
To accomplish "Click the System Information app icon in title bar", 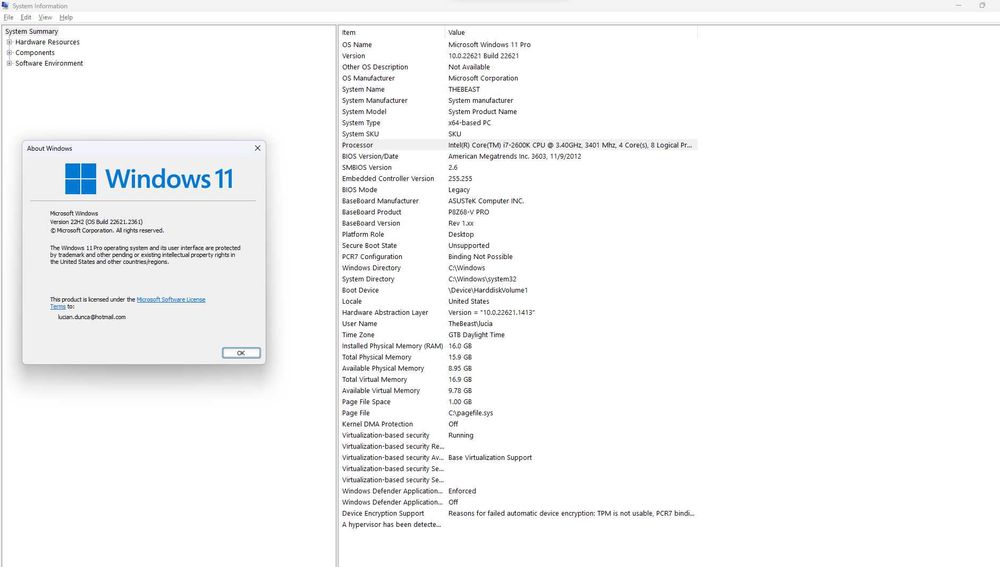I will pyautogui.click(x=5, y=5).
